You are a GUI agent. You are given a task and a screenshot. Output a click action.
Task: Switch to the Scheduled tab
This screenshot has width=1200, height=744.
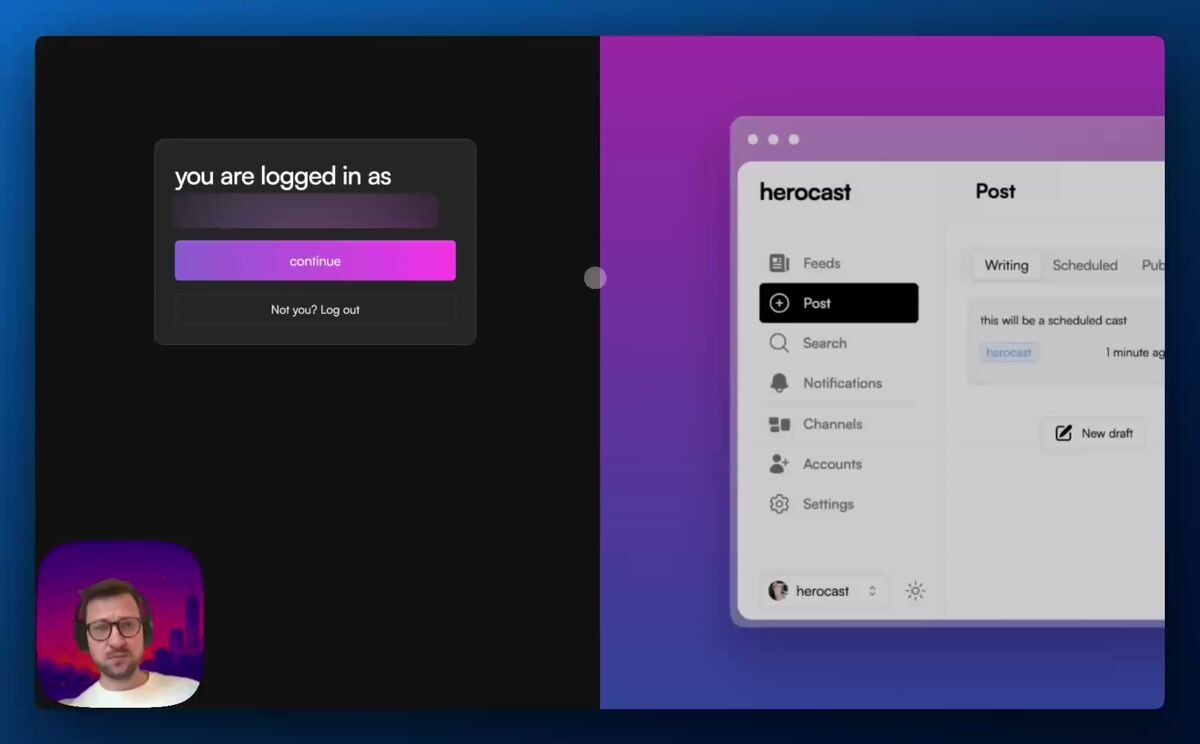tap(1085, 265)
